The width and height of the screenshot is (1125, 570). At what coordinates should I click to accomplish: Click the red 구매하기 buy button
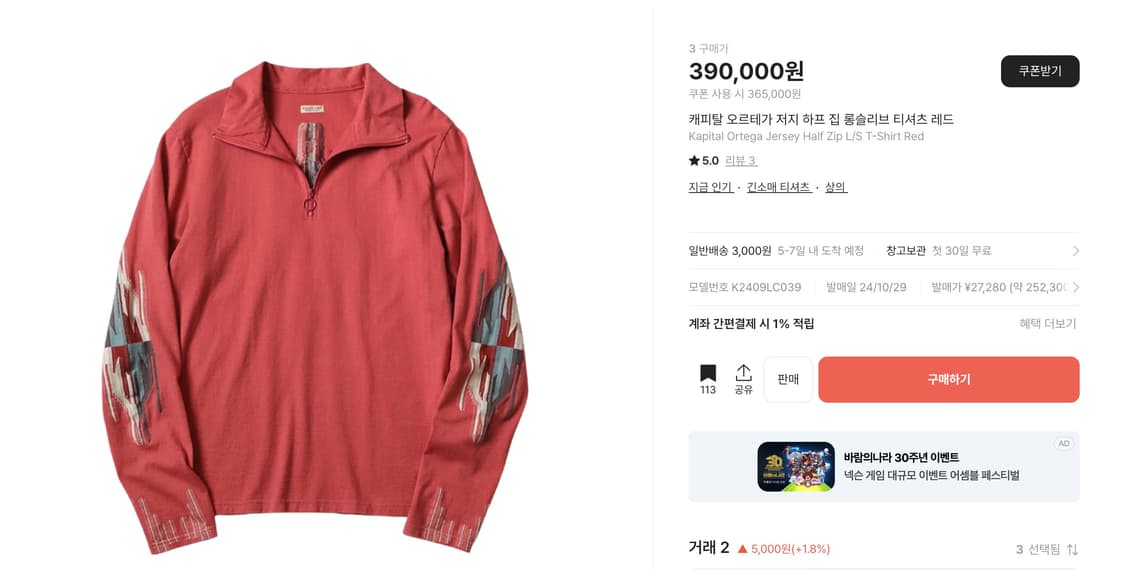[x=949, y=379]
